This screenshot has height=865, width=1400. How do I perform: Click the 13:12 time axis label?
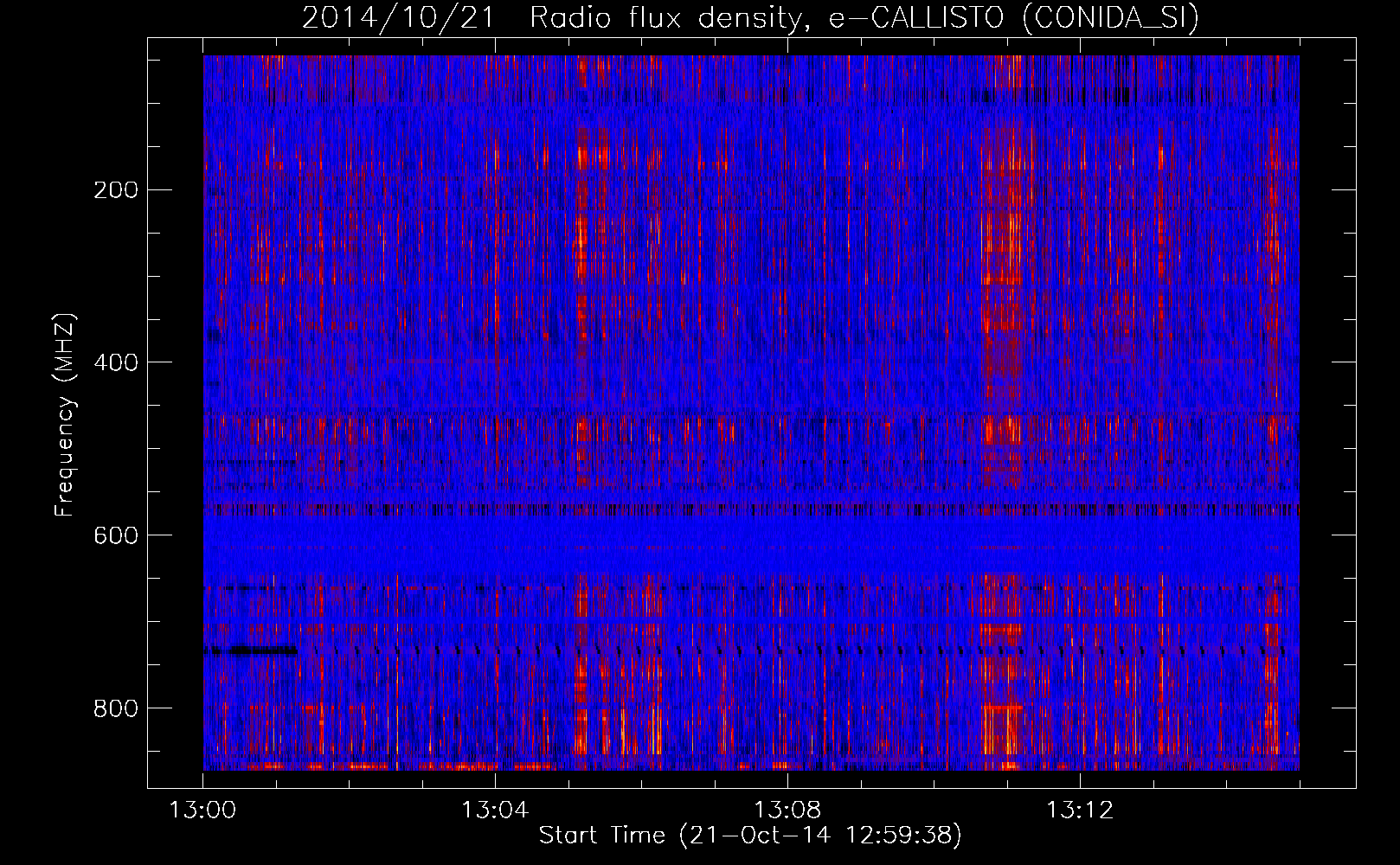(x=1080, y=811)
